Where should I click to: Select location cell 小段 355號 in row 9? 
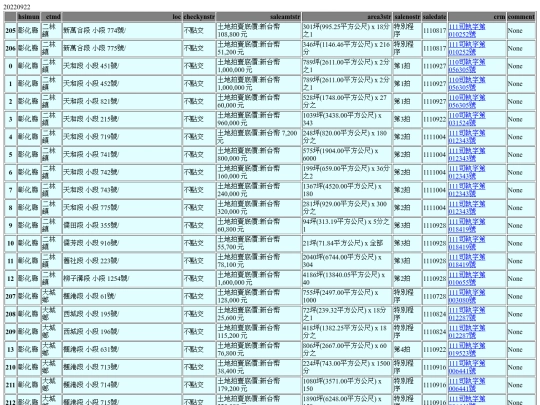pyautogui.click(x=122, y=226)
